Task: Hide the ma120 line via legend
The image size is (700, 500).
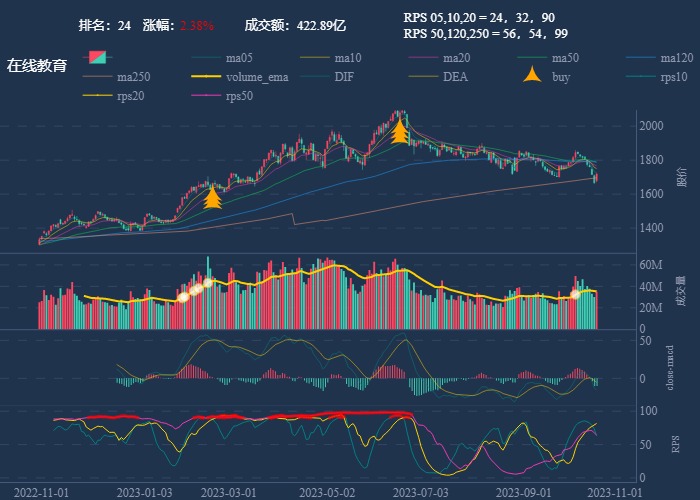Action: pos(677,58)
